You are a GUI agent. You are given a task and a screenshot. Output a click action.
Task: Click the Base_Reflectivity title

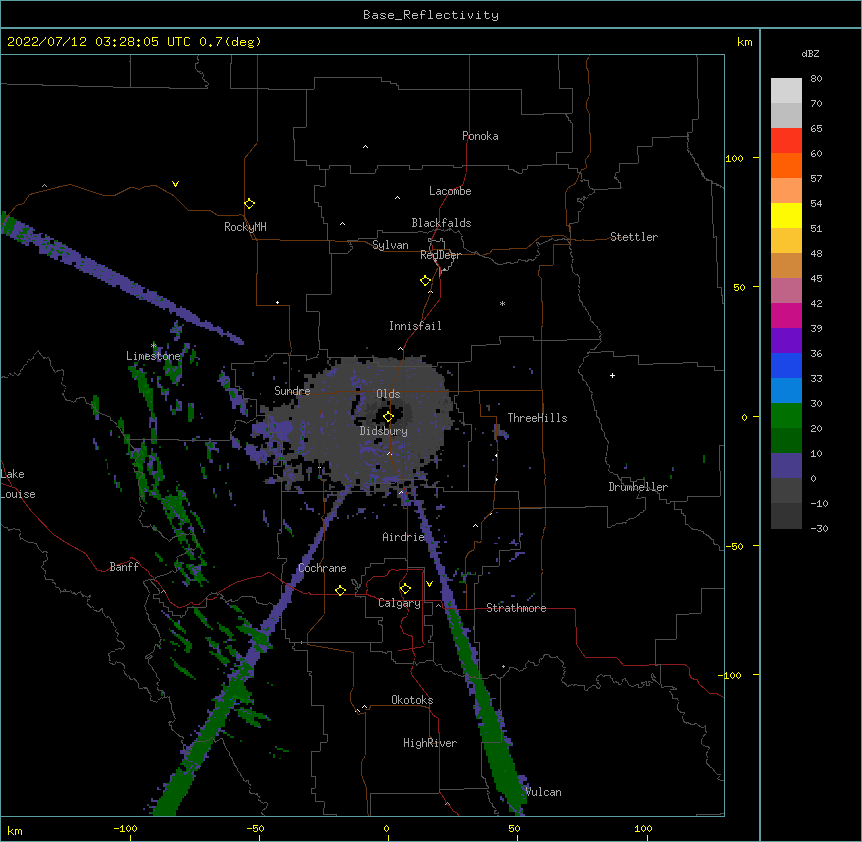(431, 15)
